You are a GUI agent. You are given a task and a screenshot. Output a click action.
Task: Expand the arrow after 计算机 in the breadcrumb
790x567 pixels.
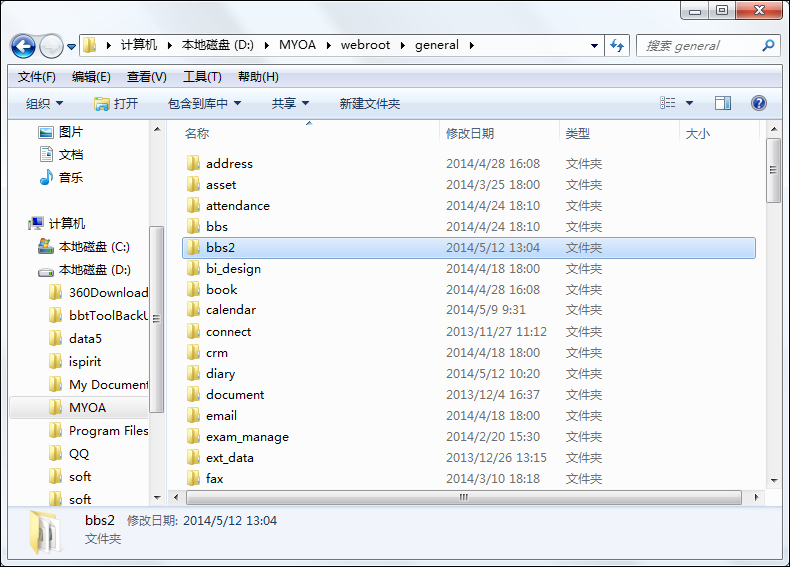[x=170, y=45]
